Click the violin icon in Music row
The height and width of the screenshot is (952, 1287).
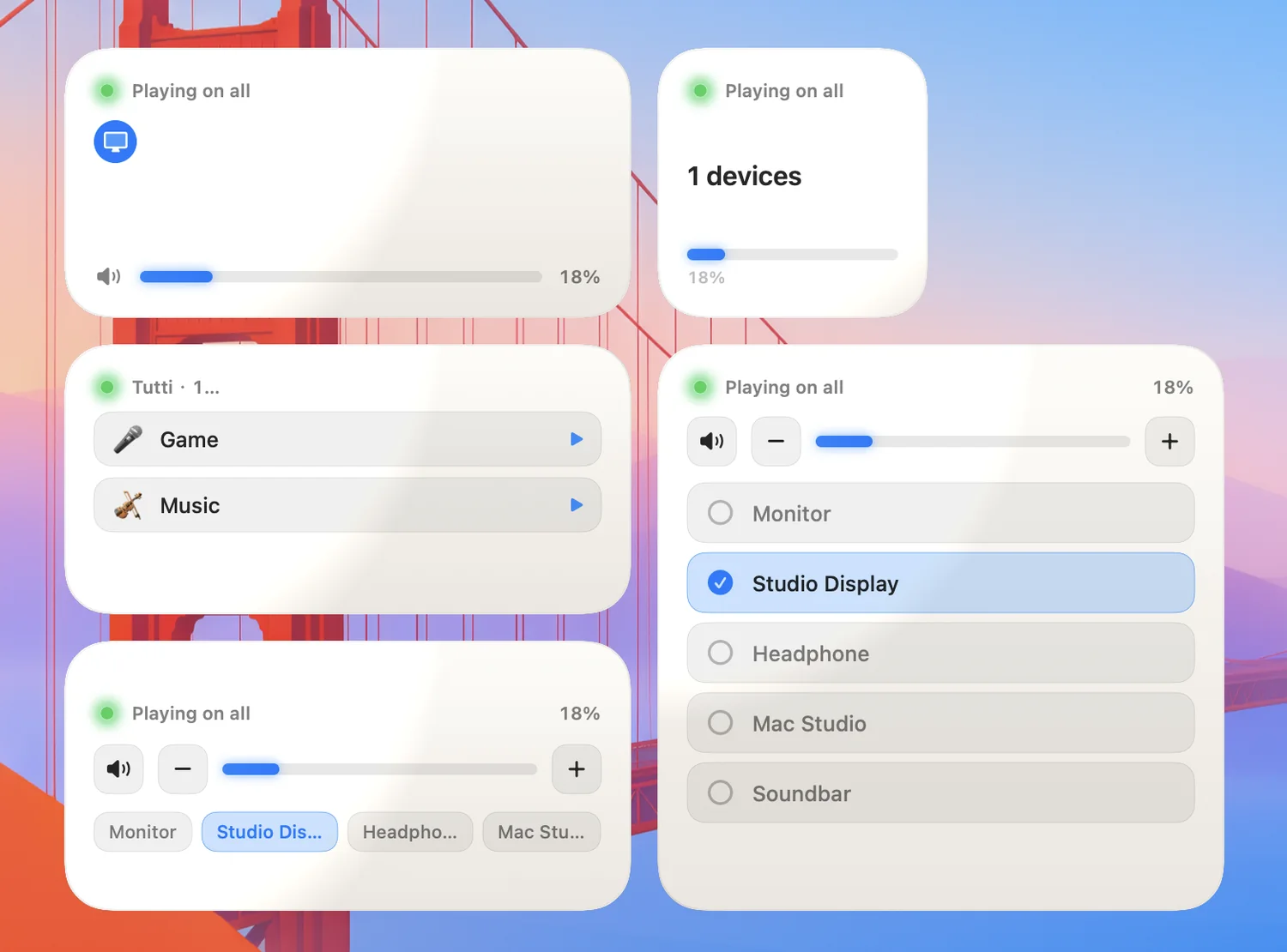pyautogui.click(x=129, y=505)
